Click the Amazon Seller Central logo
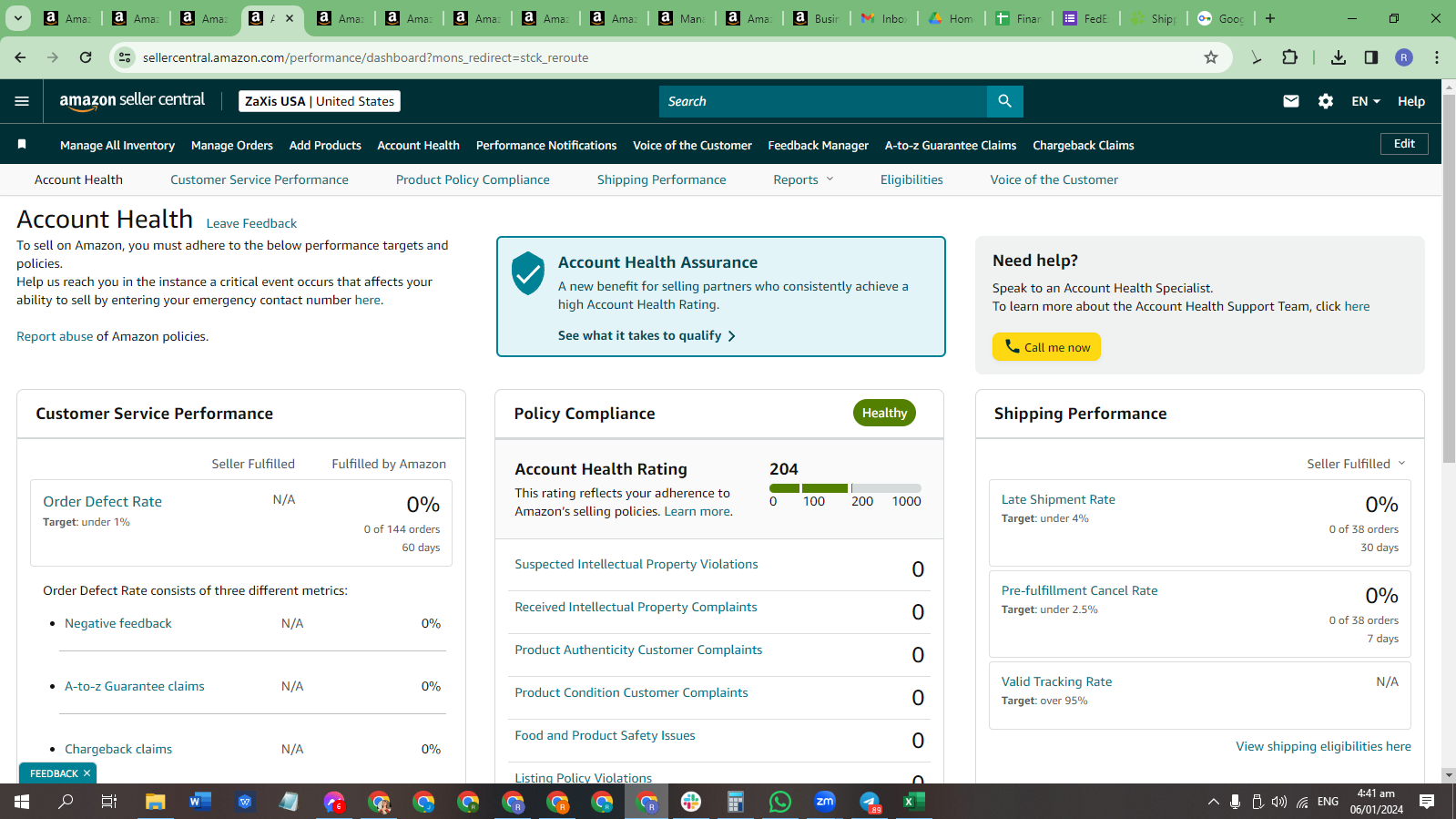 (132, 101)
